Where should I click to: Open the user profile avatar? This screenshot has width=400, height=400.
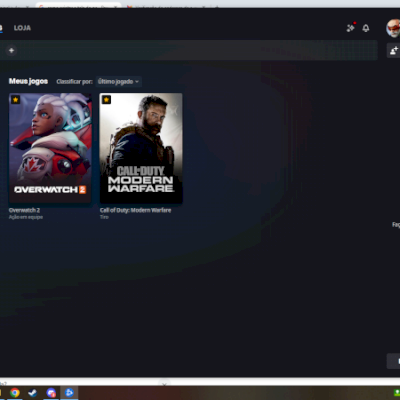coord(393,28)
